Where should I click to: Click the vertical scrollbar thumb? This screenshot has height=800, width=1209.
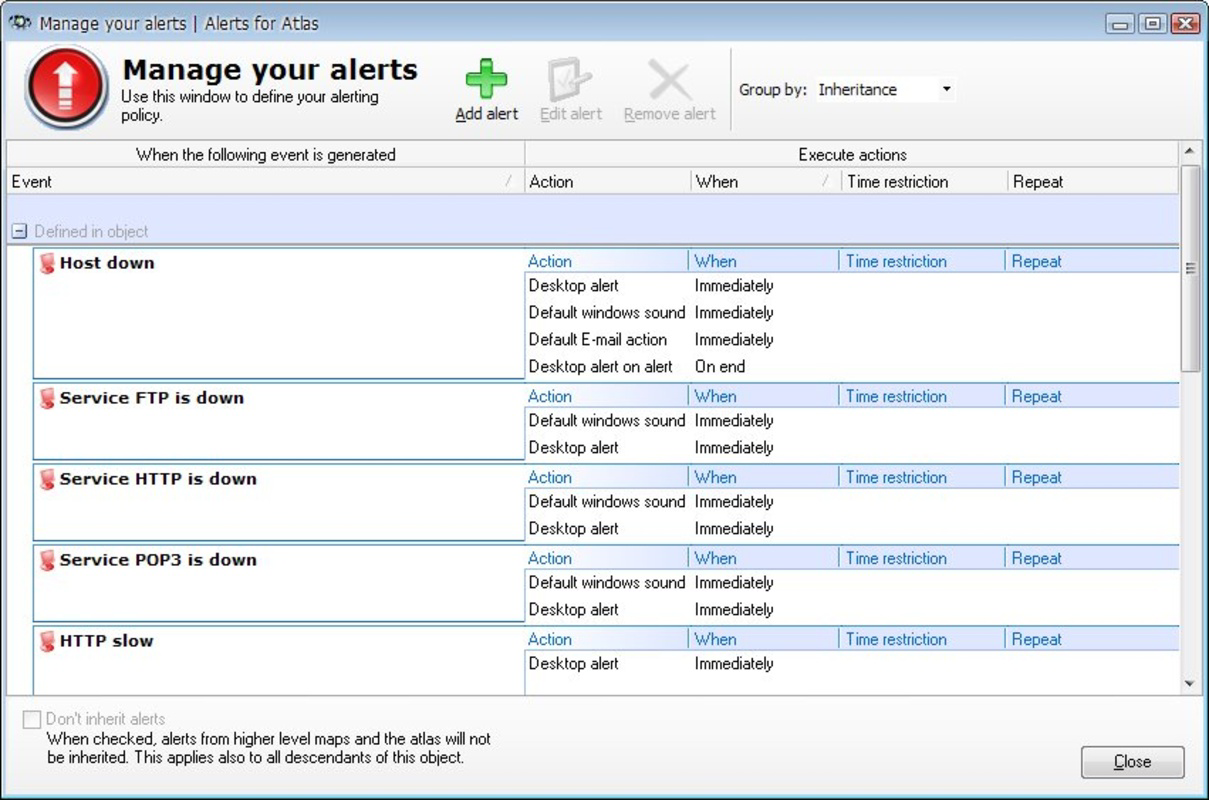click(x=1190, y=268)
